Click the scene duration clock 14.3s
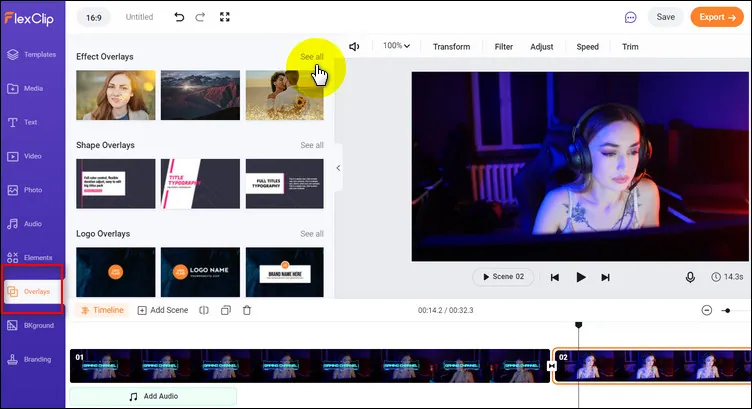 [x=727, y=277]
